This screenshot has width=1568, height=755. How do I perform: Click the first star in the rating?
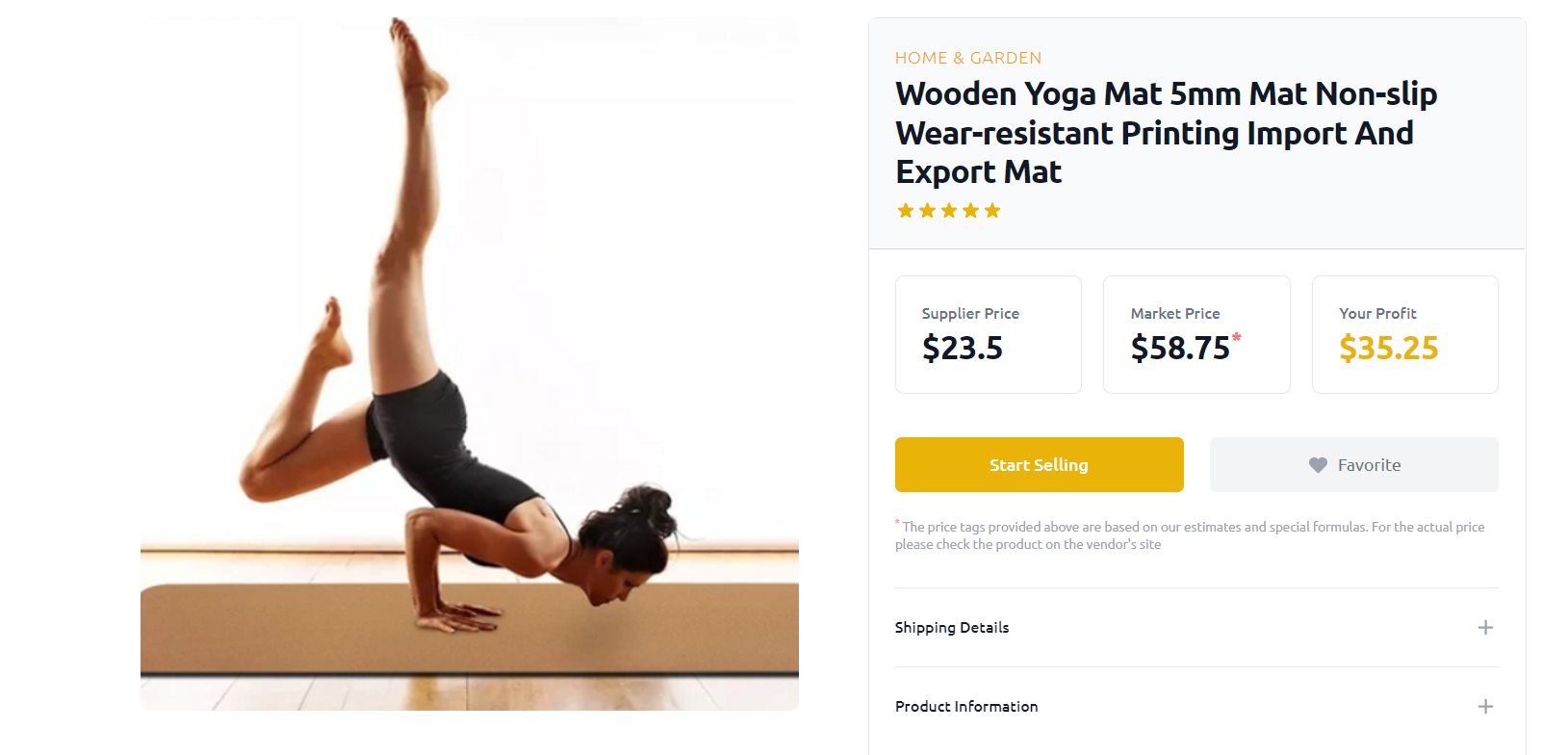[906, 211]
